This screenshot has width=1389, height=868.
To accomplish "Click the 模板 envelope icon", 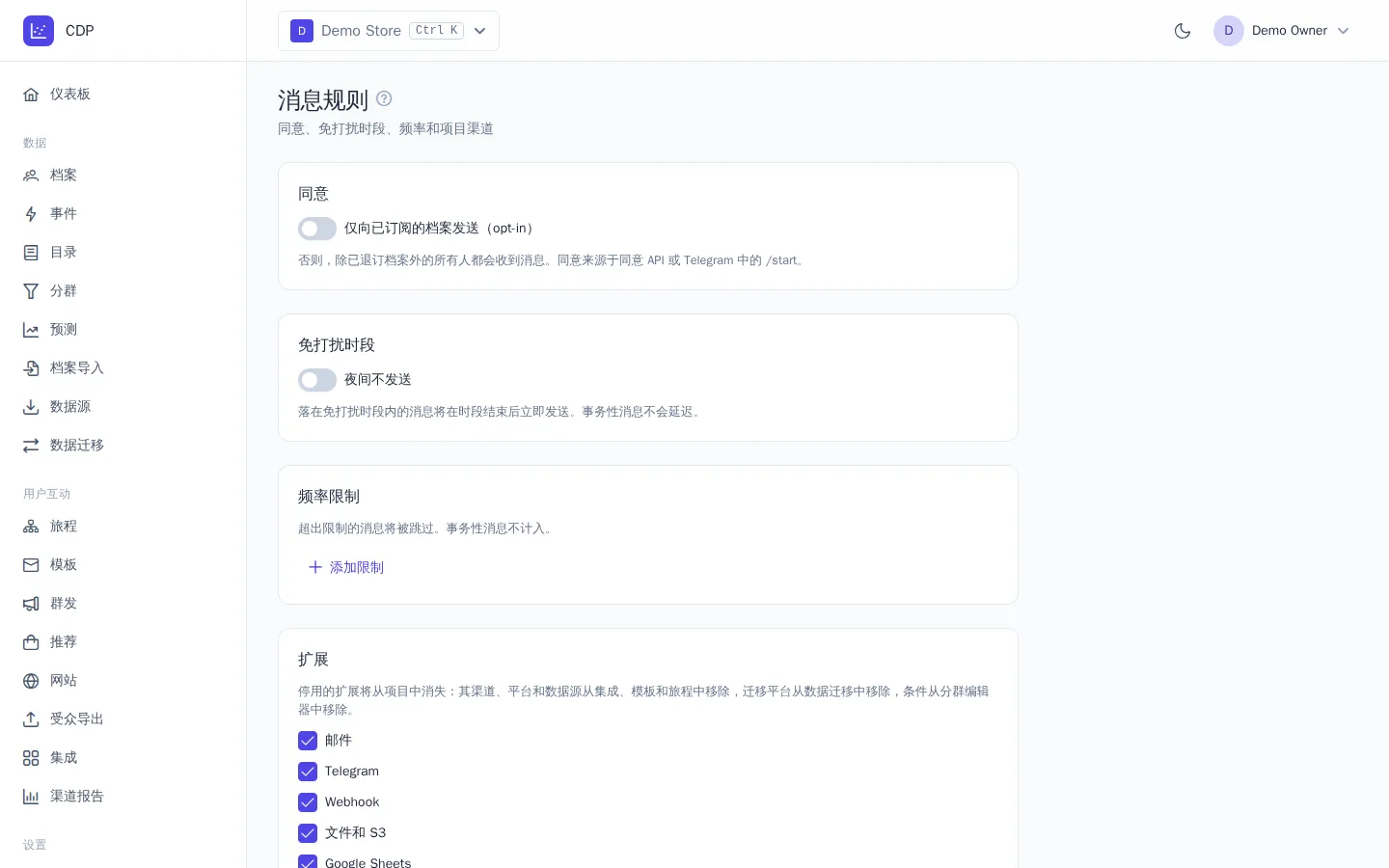I will click(31, 565).
